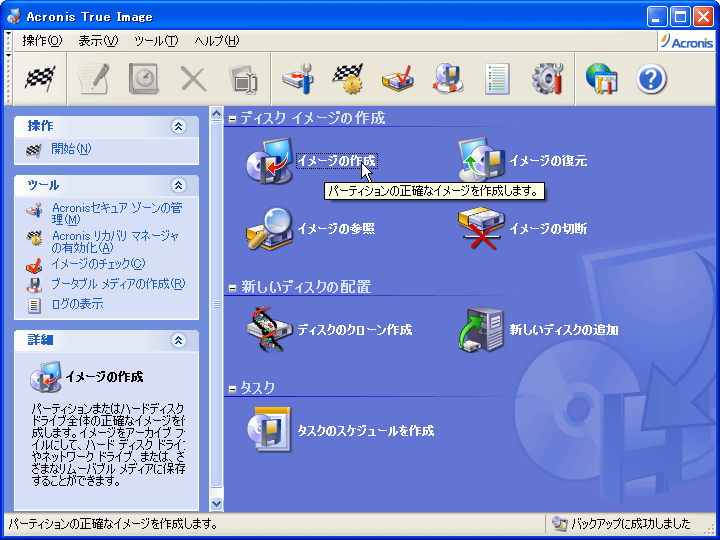
Task: Click the greyed-out X delete toolbar icon
Action: point(193,79)
